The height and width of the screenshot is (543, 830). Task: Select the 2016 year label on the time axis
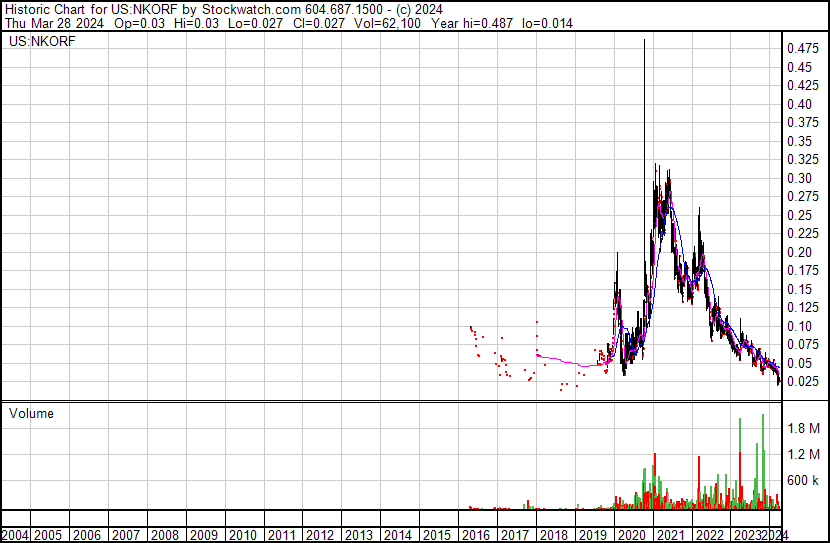476,535
